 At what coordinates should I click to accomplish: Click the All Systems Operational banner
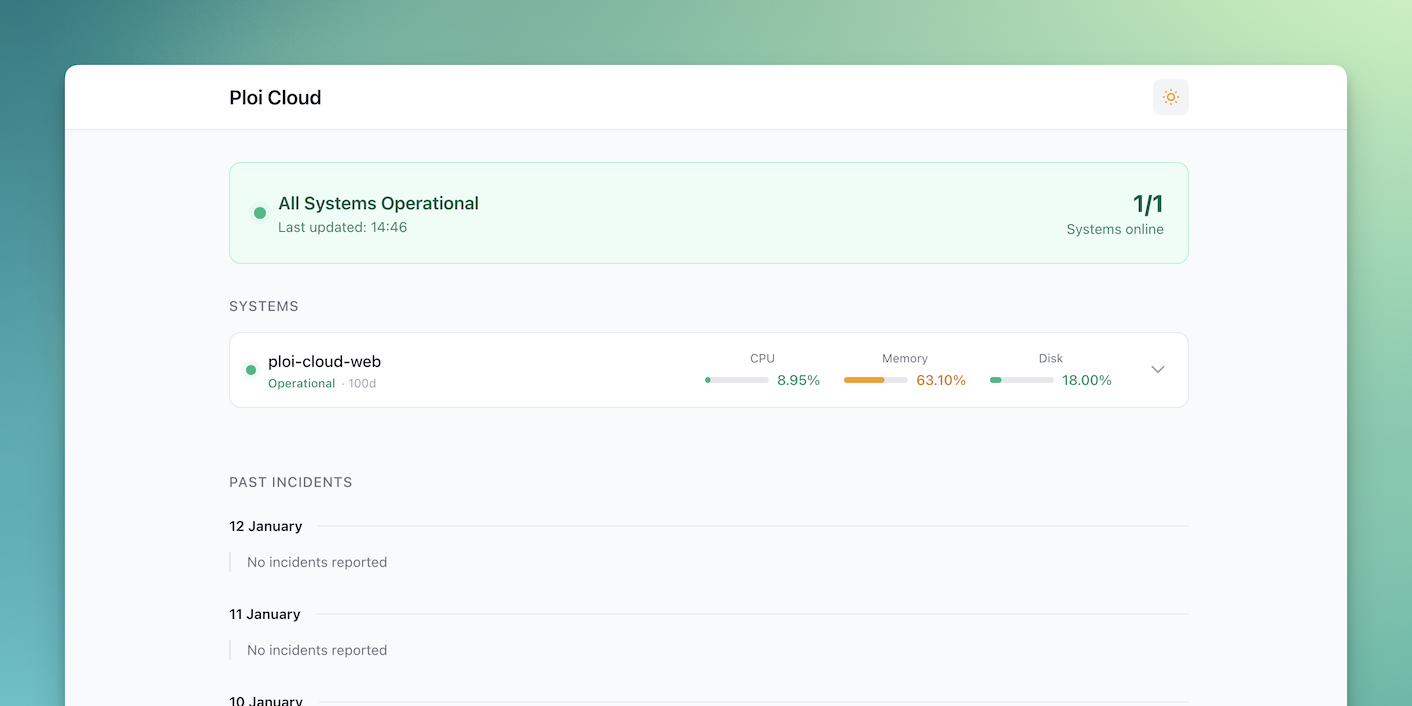pyautogui.click(x=708, y=213)
